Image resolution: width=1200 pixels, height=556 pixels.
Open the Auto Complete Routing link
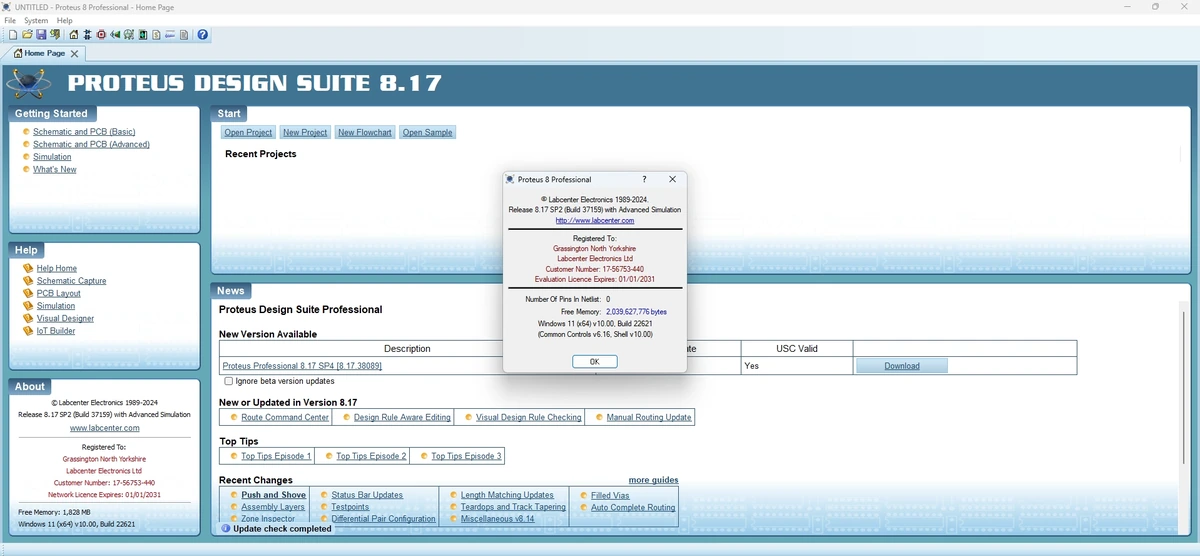point(633,507)
